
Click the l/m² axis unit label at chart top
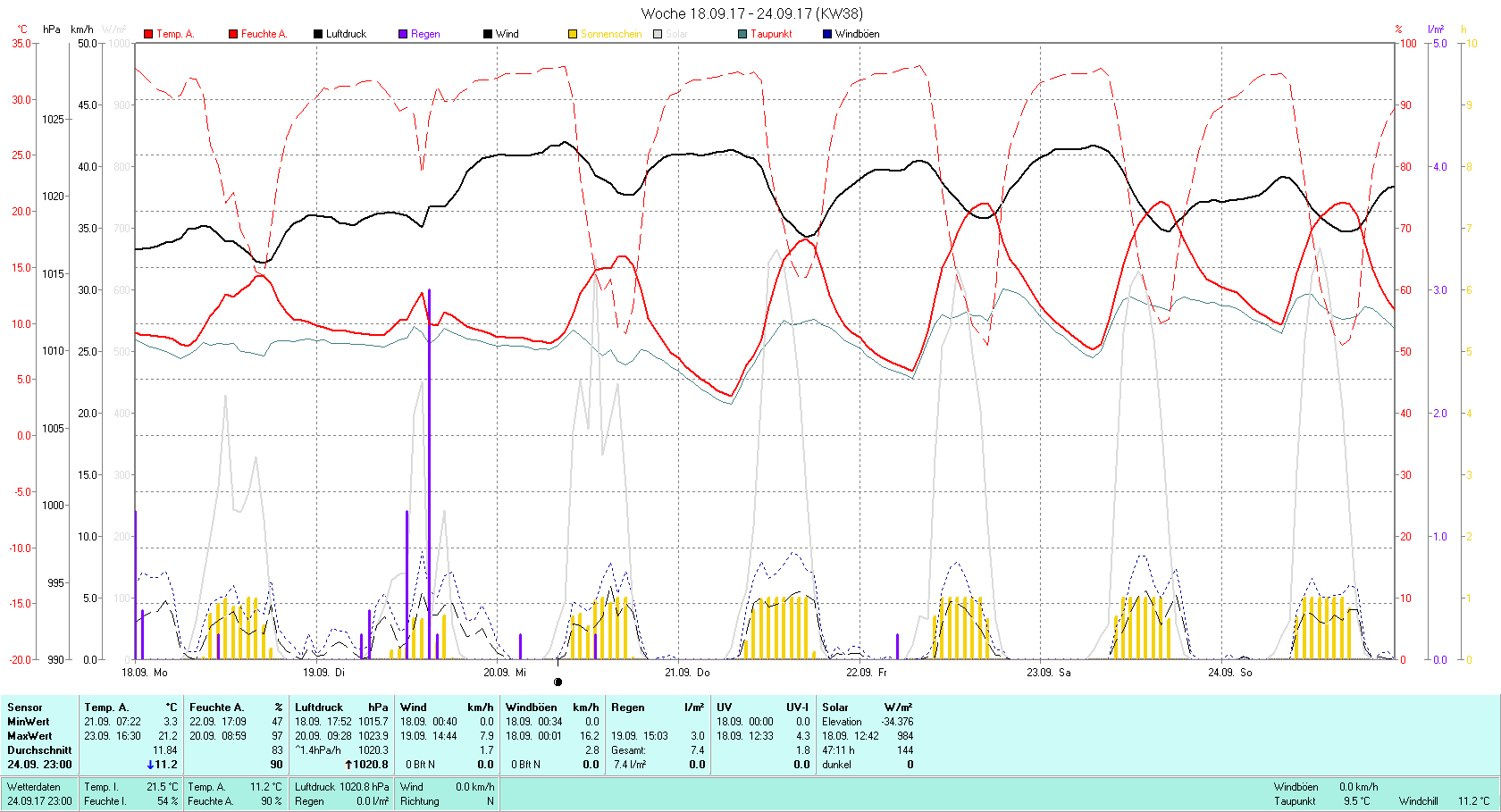[1436, 29]
